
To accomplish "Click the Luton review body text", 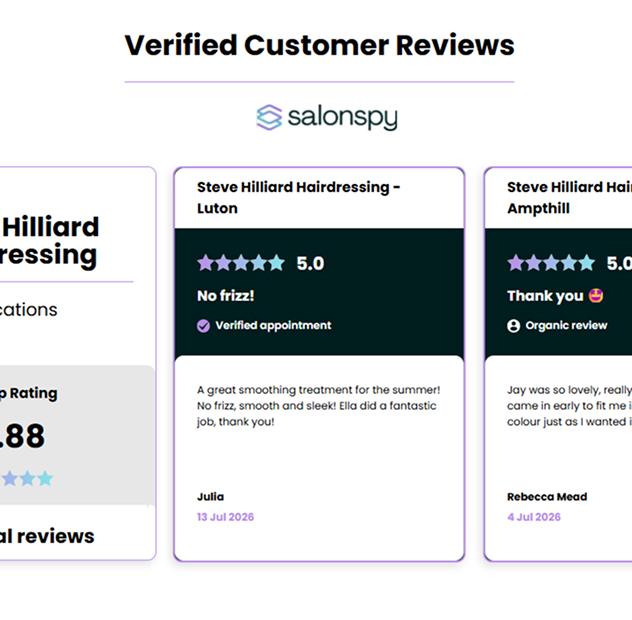I will click(318, 406).
